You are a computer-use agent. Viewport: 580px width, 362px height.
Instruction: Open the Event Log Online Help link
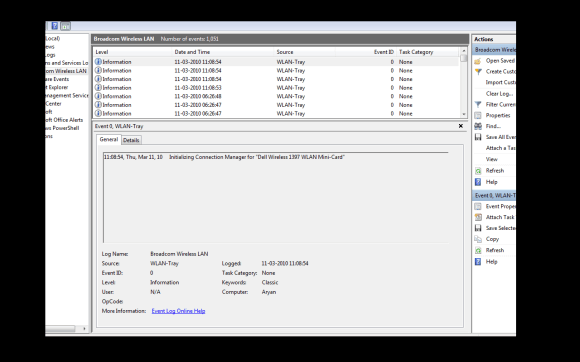pyautogui.click(x=178, y=311)
